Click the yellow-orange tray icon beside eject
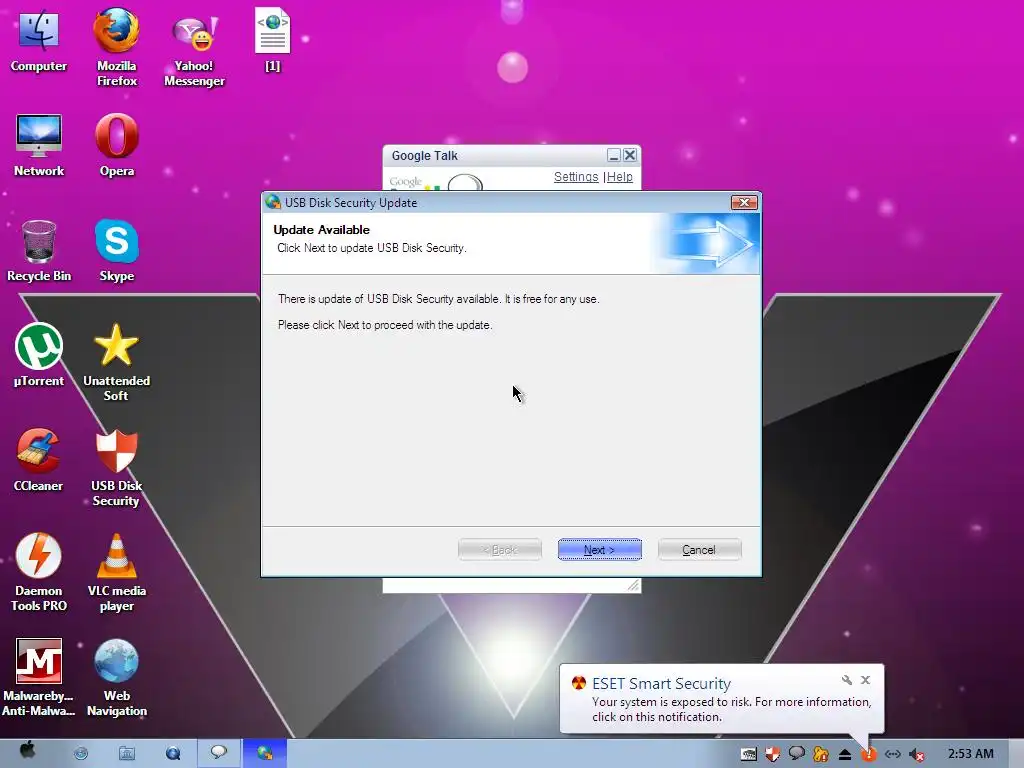 pyautogui.click(x=821, y=754)
